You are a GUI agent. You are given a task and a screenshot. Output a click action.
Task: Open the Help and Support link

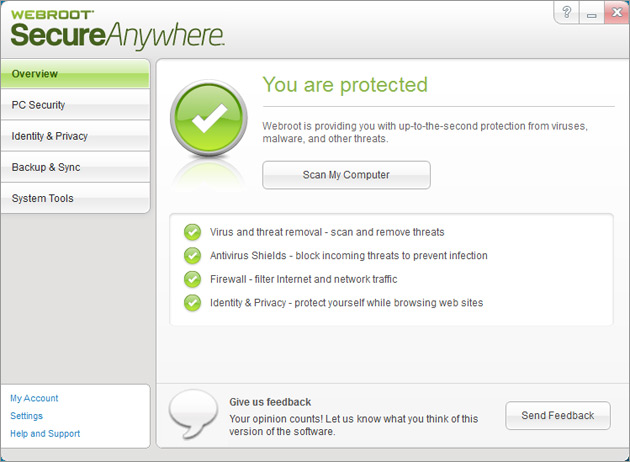point(45,433)
